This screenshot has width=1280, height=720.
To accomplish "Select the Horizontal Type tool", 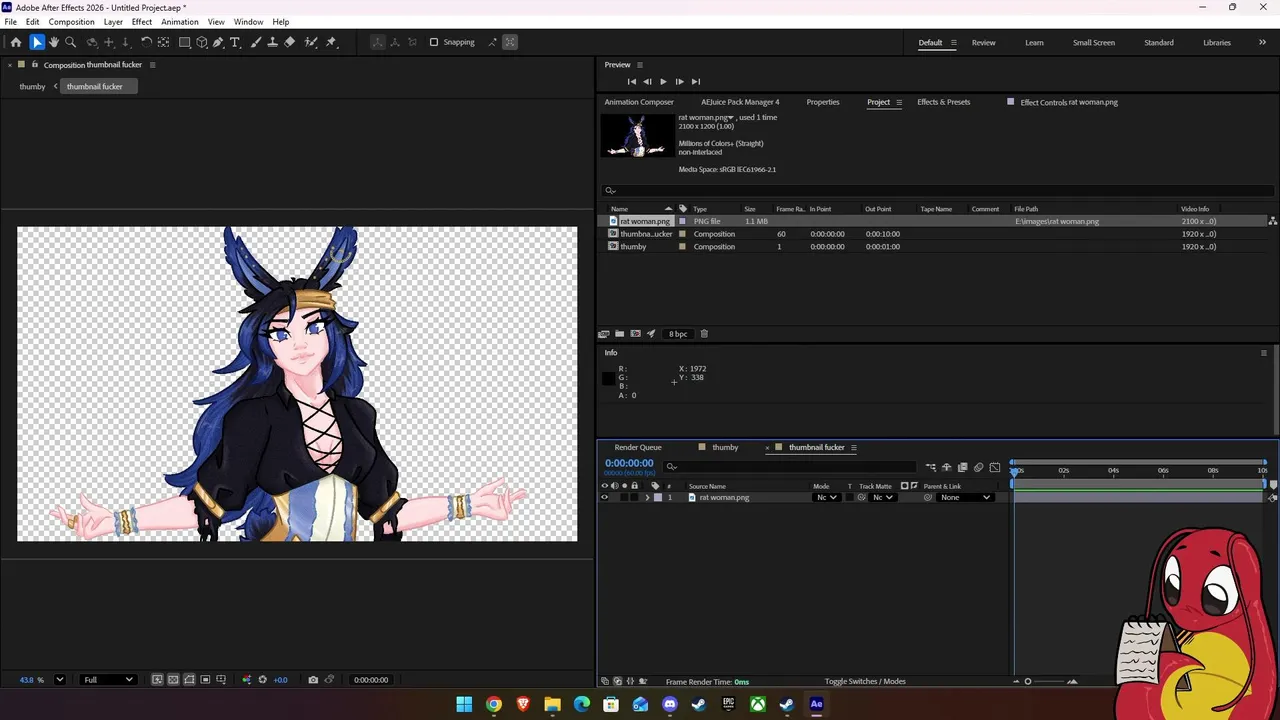I will coord(235,42).
